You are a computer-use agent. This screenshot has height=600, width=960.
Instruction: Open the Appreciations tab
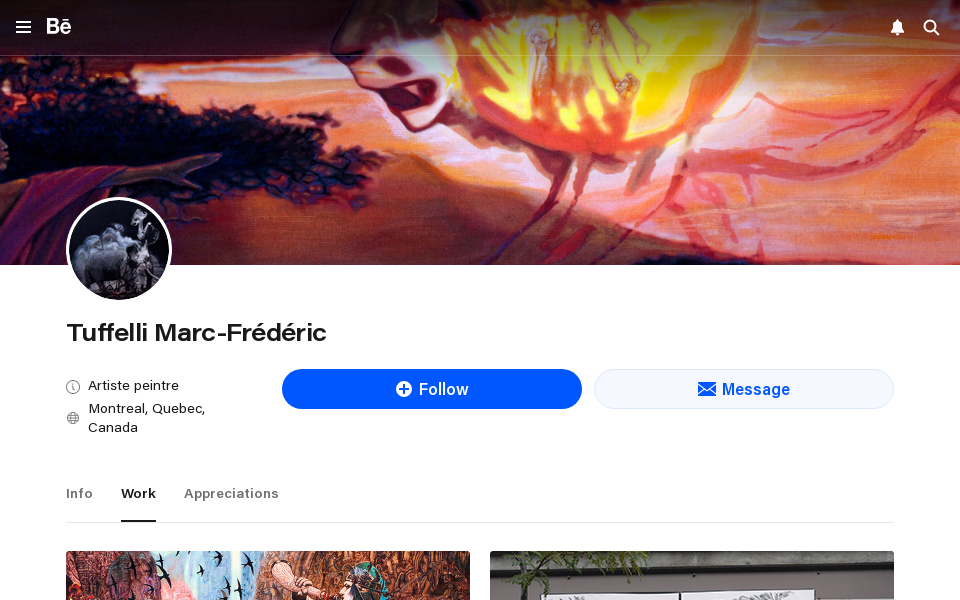pos(231,493)
